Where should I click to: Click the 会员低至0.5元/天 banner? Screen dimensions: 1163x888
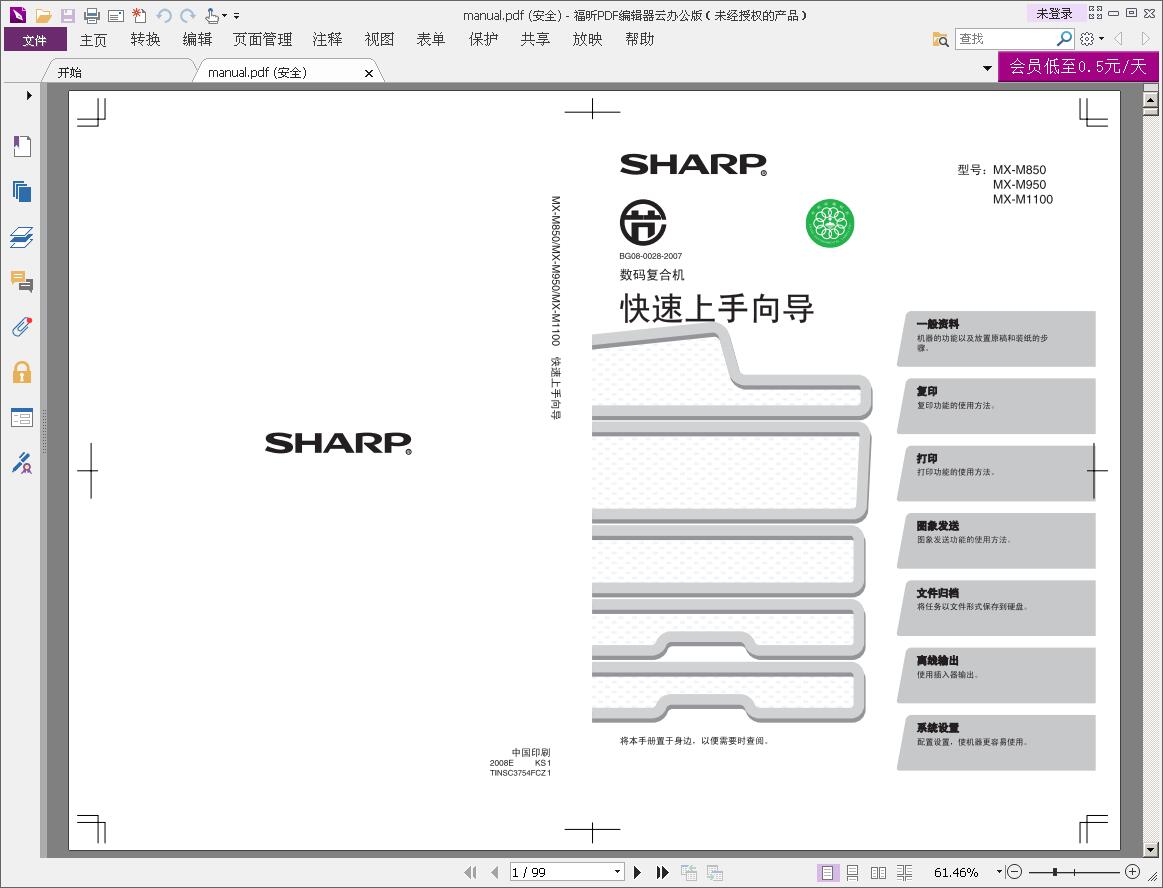click(x=1078, y=67)
